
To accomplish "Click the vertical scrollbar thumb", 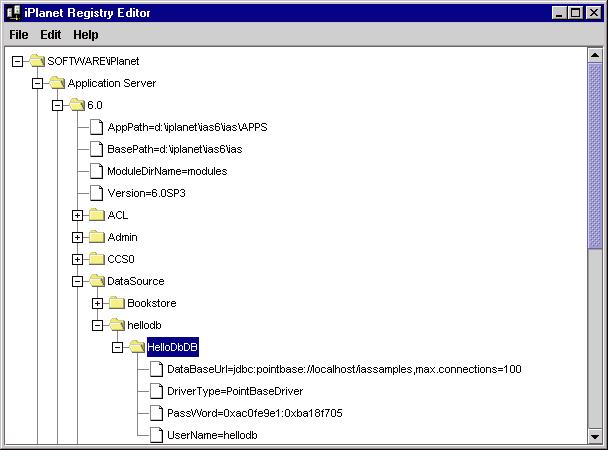I will [594, 156].
